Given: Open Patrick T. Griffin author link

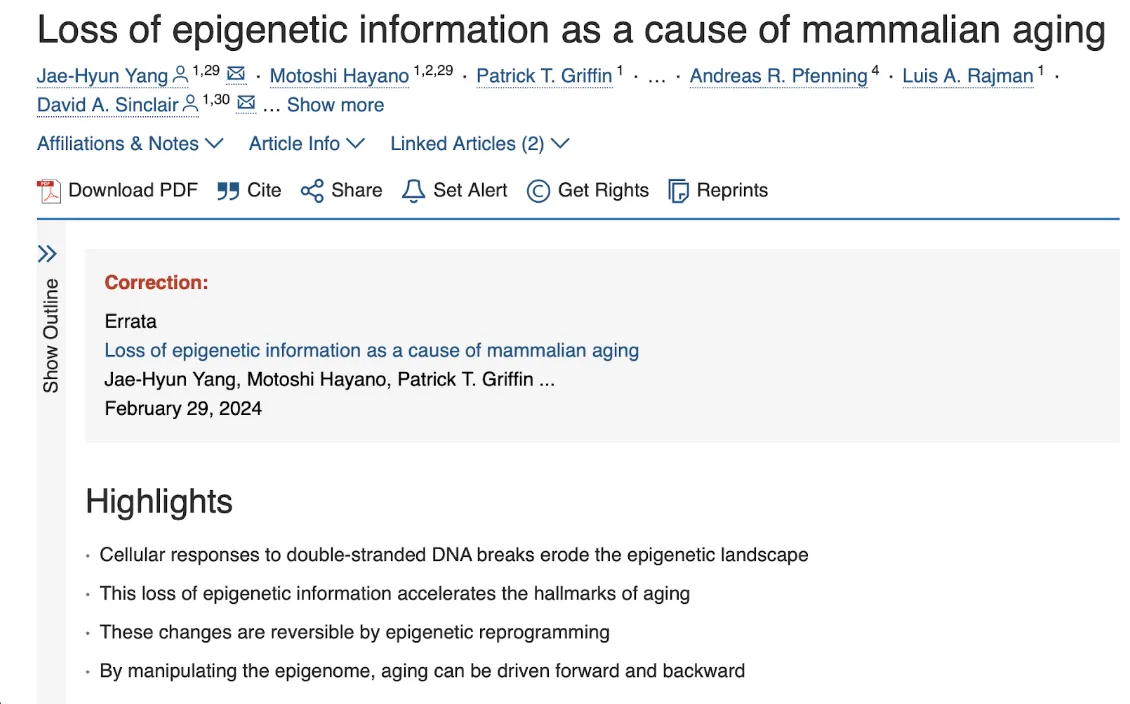Looking at the screenshot, I should (x=544, y=76).
